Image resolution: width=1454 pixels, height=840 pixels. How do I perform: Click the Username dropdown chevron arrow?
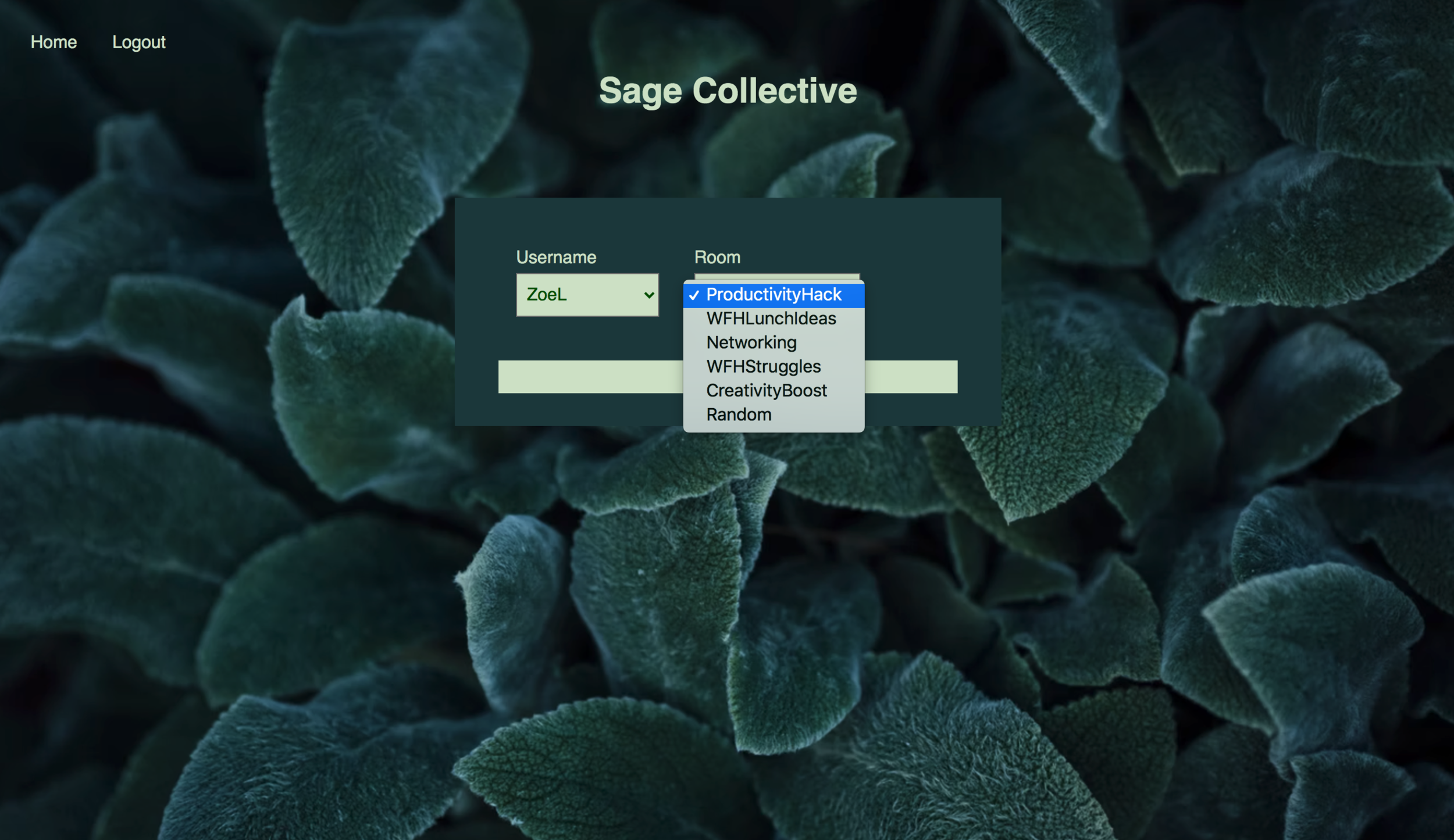click(x=648, y=295)
